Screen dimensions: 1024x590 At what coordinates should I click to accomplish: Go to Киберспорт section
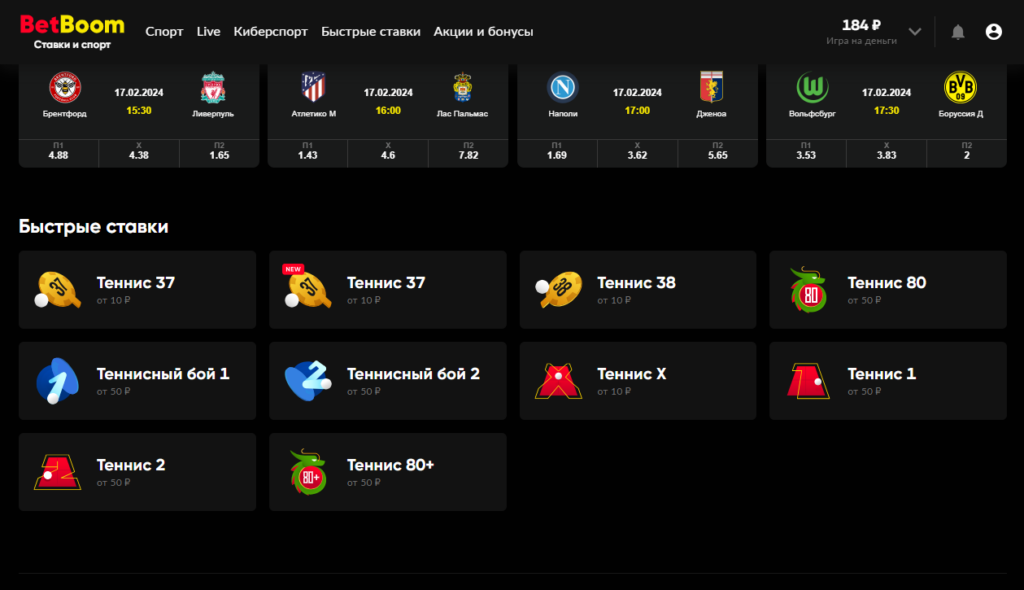tap(270, 31)
